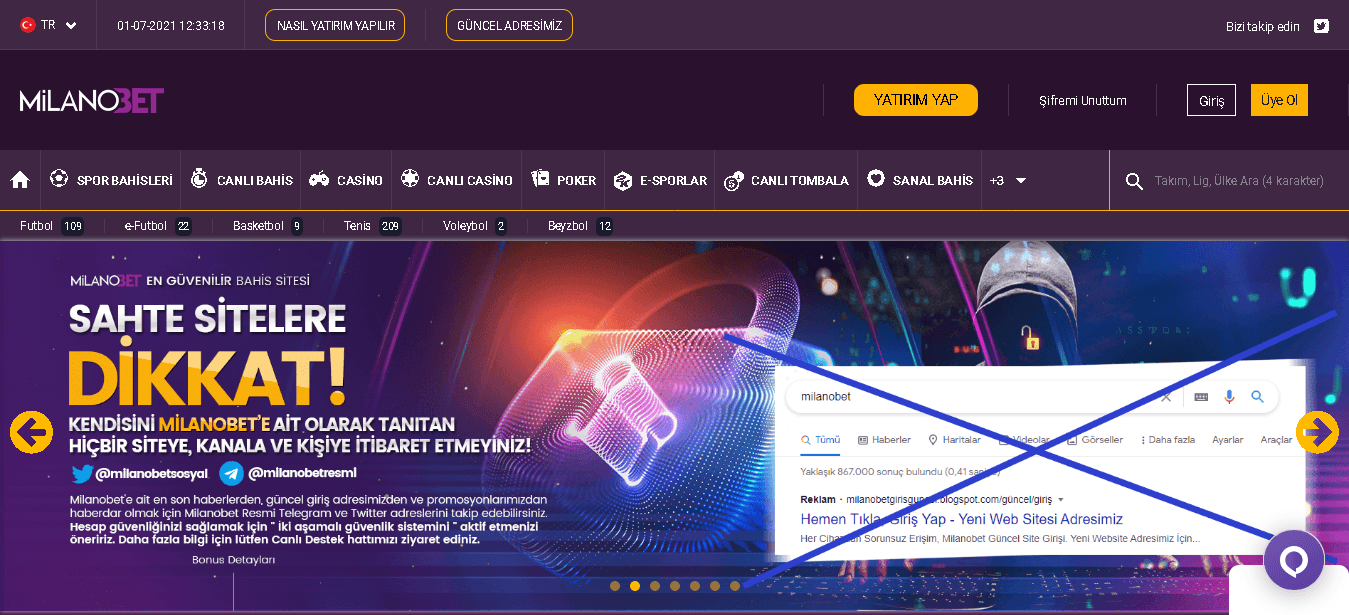Select Voleybol 2 sport filter
Viewport: 1349px width, 615px height.
click(x=475, y=226)
